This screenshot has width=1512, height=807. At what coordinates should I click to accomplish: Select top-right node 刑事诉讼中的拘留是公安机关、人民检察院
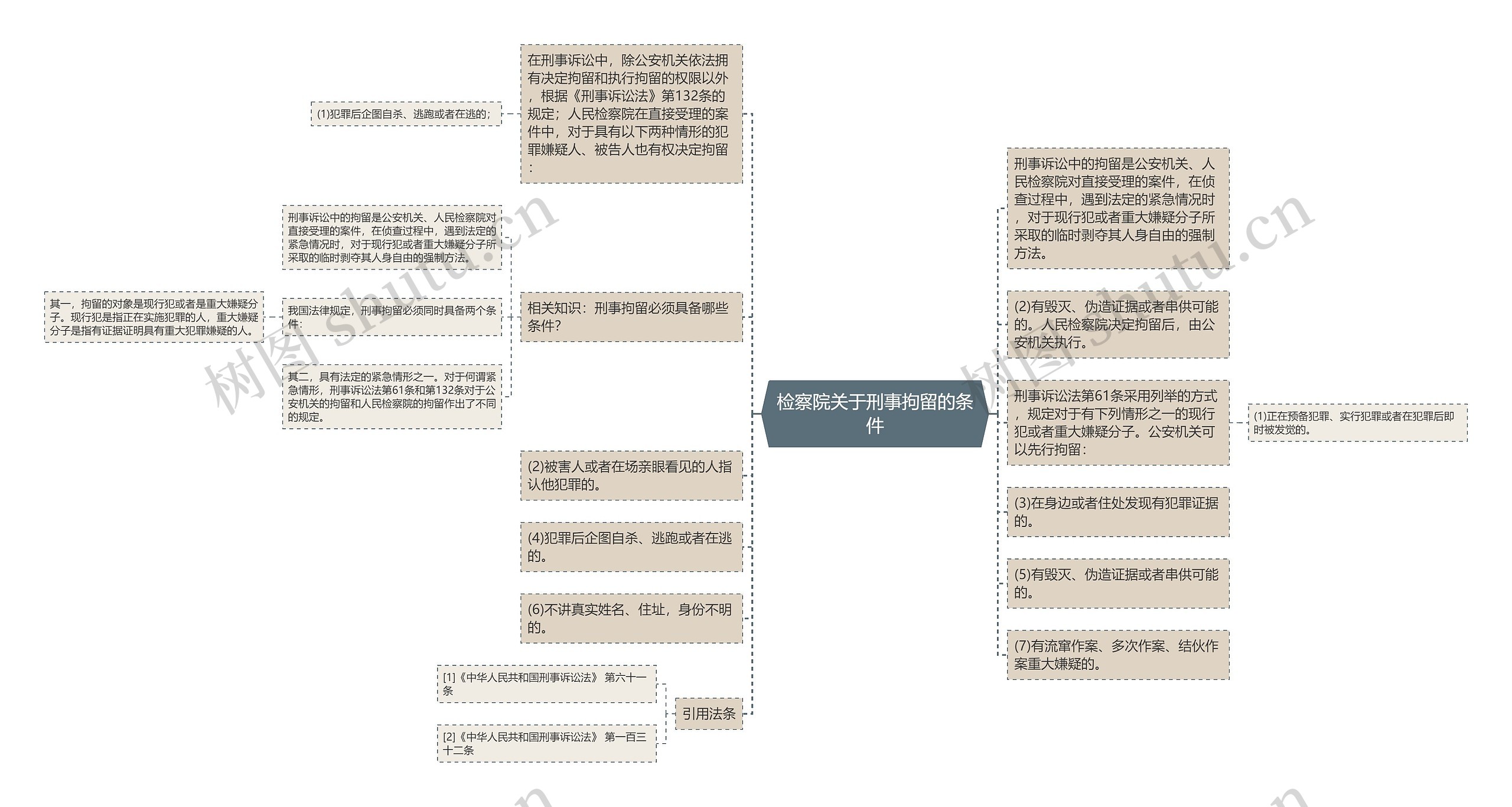pyautogui.click(x=1117, y=209)
